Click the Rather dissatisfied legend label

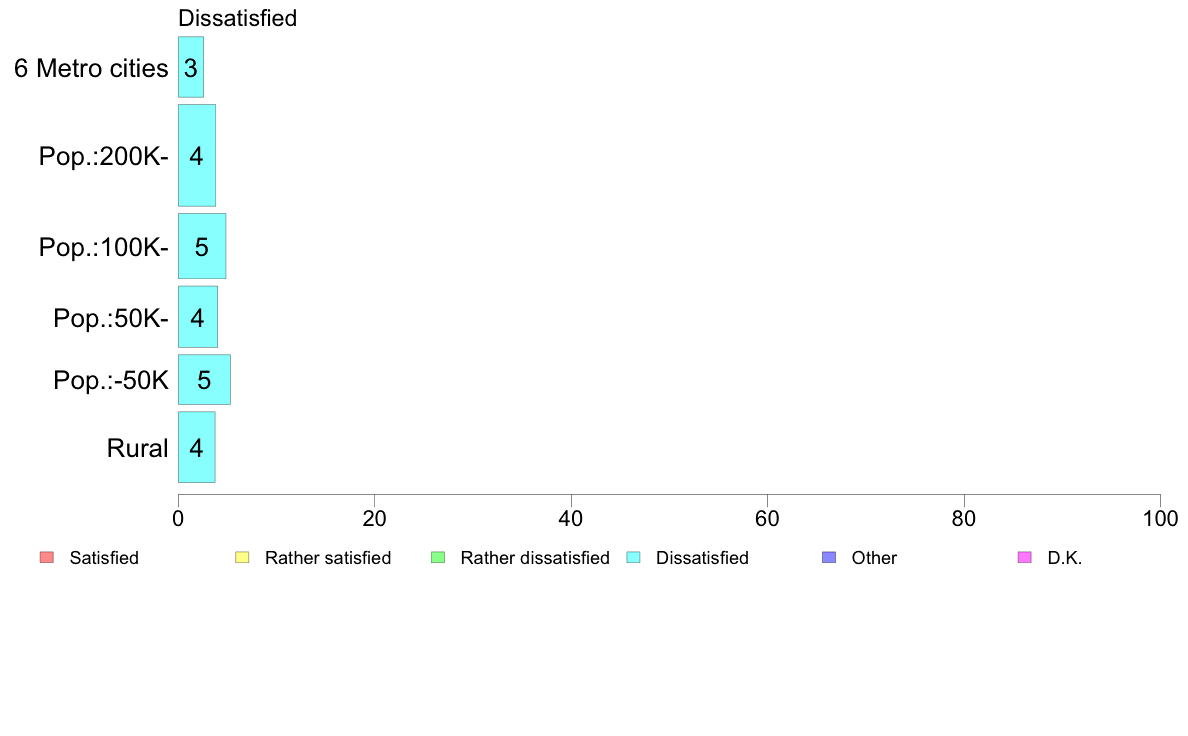pyautogui.click(x=535, y=558)
